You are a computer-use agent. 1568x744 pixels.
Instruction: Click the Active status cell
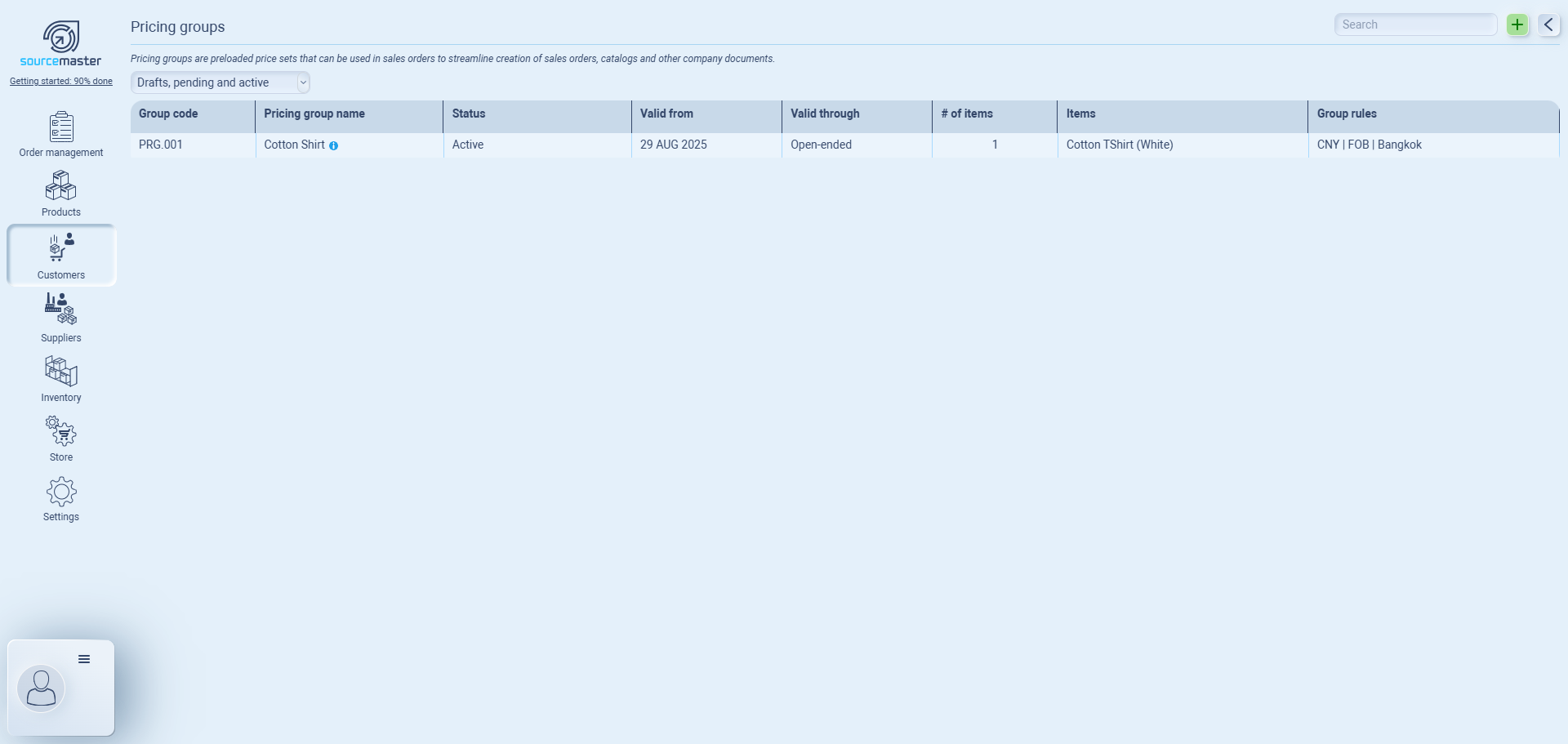537,145
